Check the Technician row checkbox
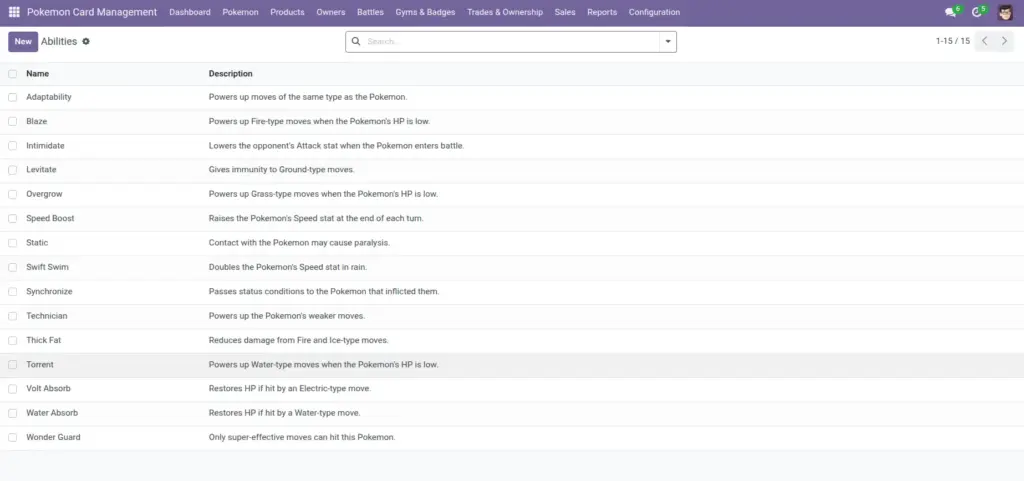The width and height of the screenshot is (1024, 481). [12, 316]
